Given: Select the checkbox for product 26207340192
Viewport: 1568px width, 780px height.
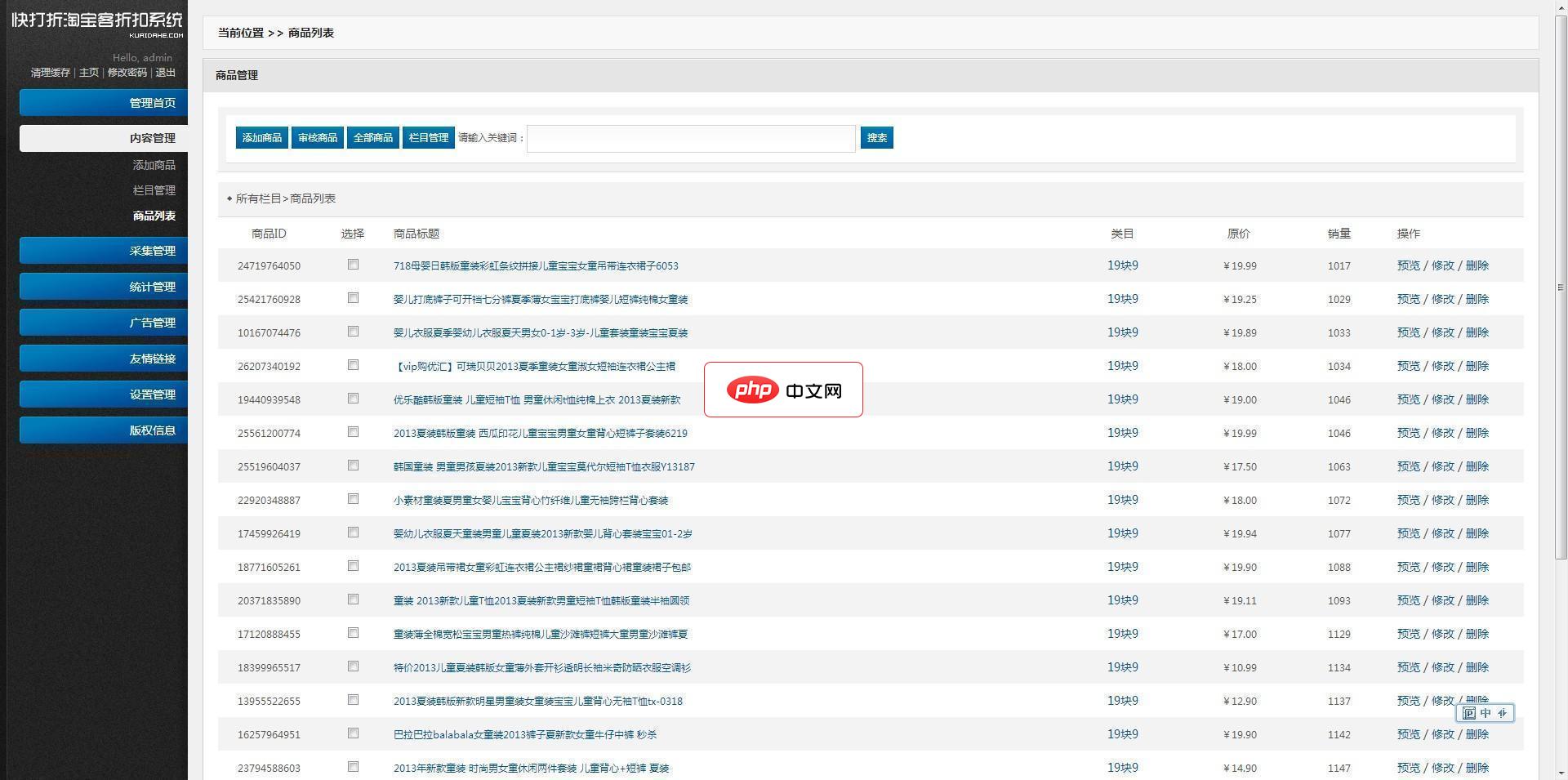Looking at the screenshot, I should click(x=353, y=365).
